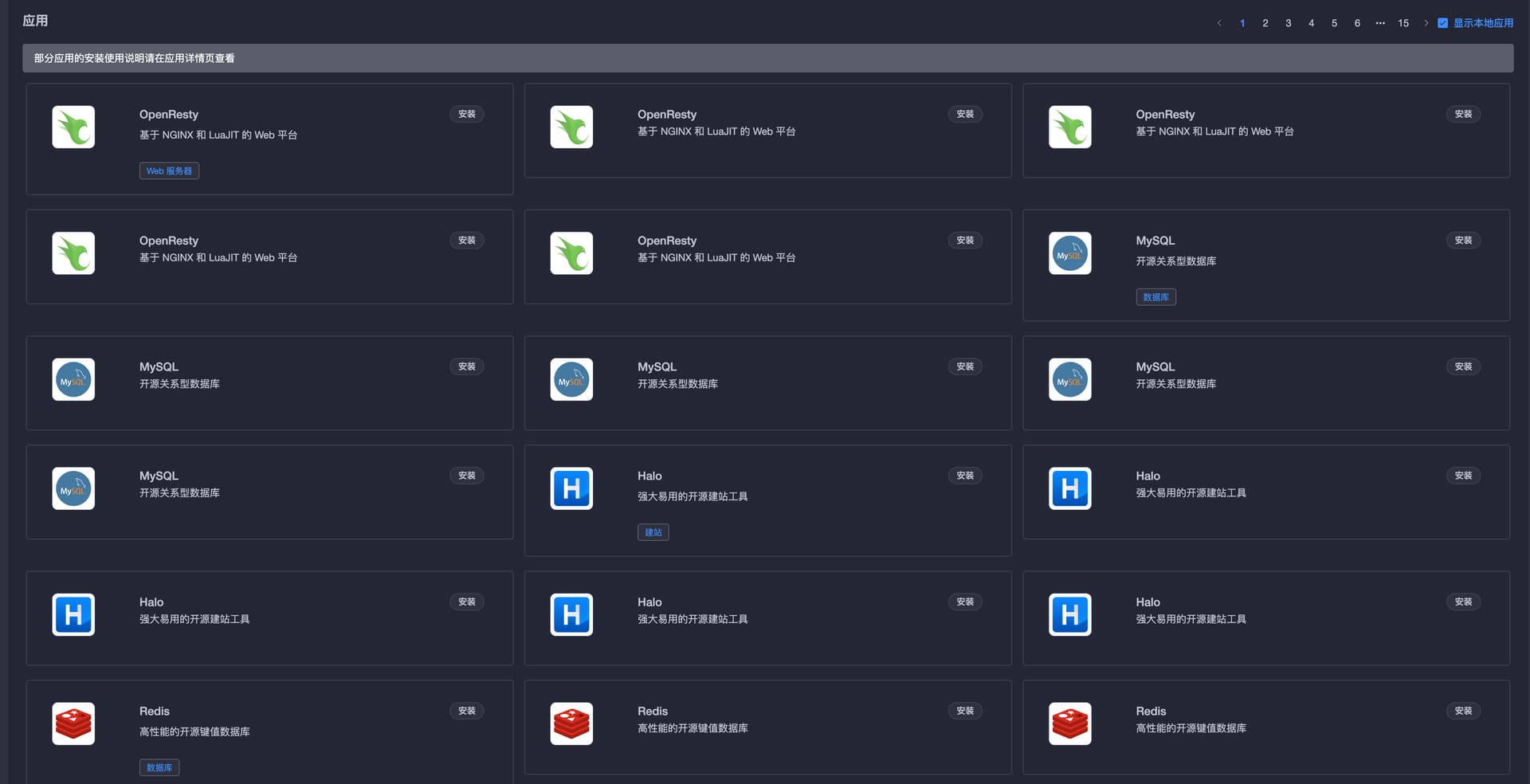This screenshot has width=1530, height=784.
Task: Install MySQL from card tagged 数据库
Action: click(x=1463, y=240)
